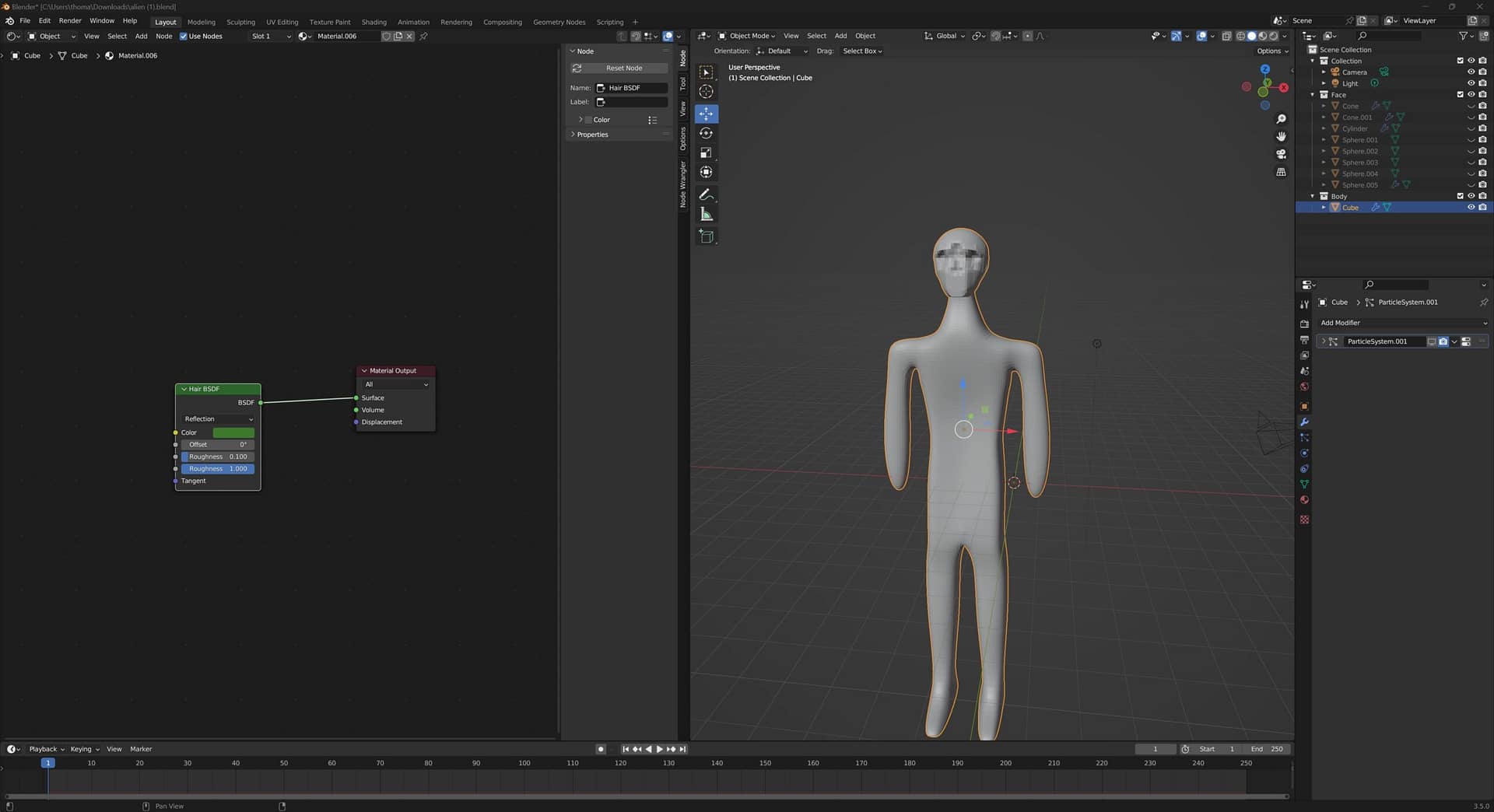Select the Scale tool
The height and width of the screenshot is (812, 1494).
706,152
